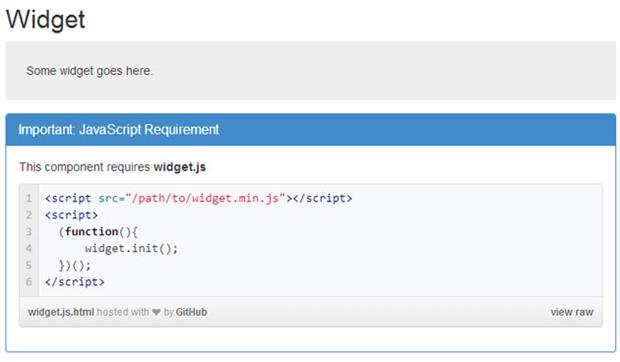Select line number 5 in code
620x362 pixels.
click(28, 265)
